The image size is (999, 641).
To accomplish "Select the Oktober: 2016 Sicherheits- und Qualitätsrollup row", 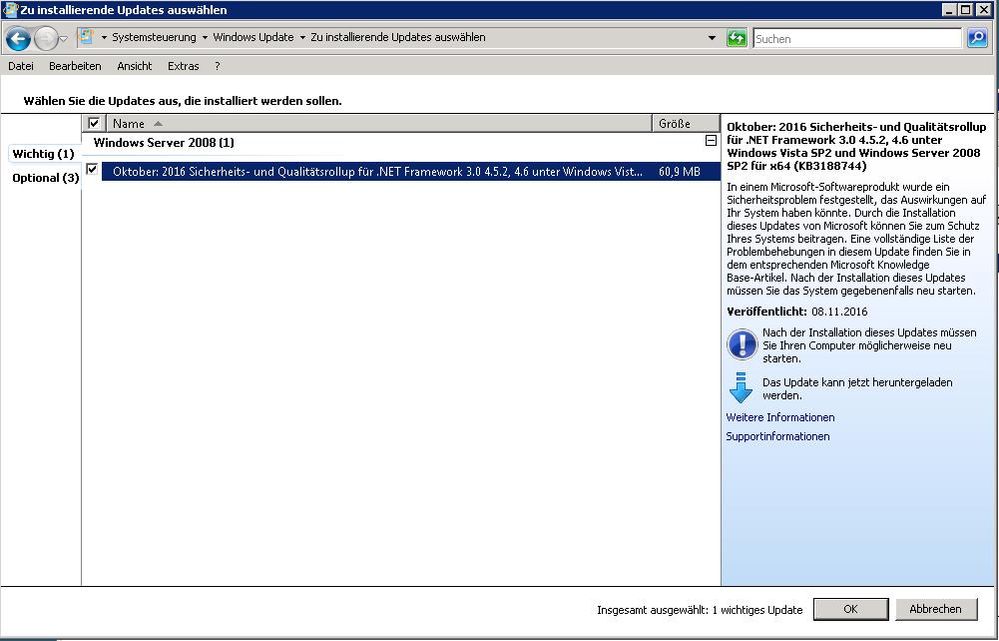I will pos(411,171).
